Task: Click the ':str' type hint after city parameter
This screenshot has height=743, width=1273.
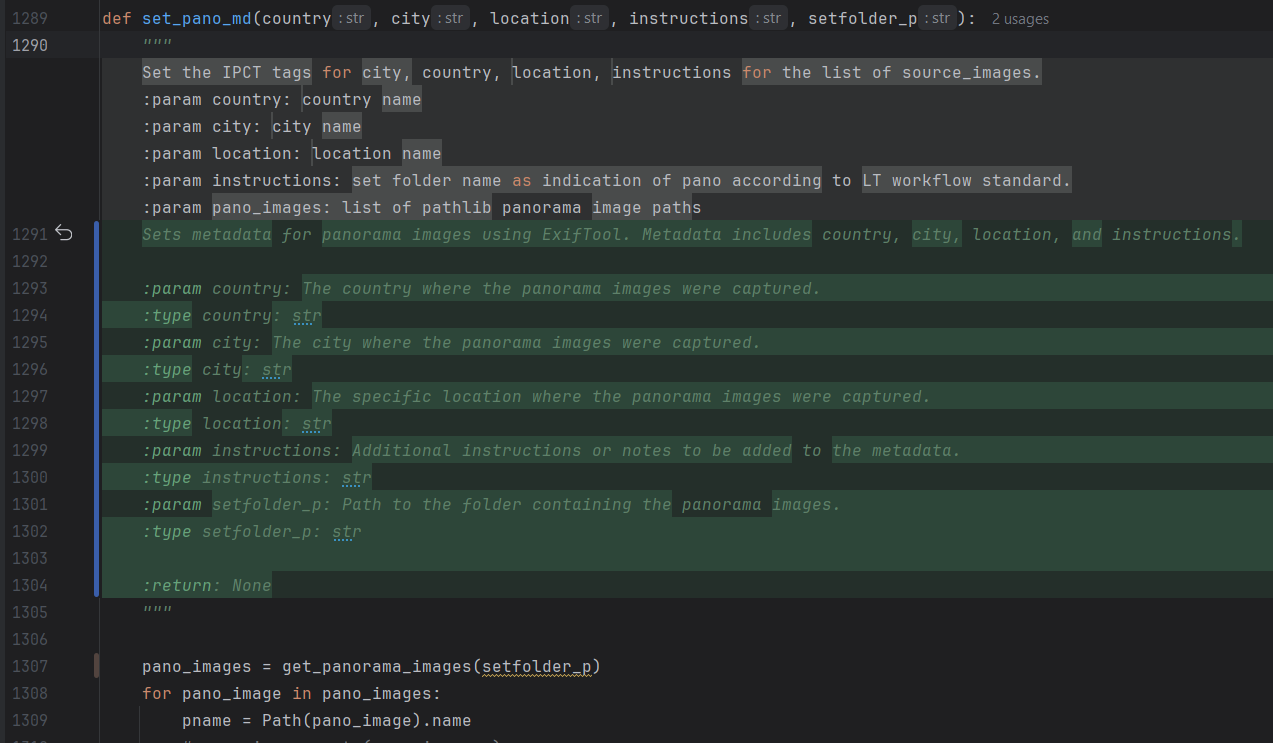Action: [449, 19]
